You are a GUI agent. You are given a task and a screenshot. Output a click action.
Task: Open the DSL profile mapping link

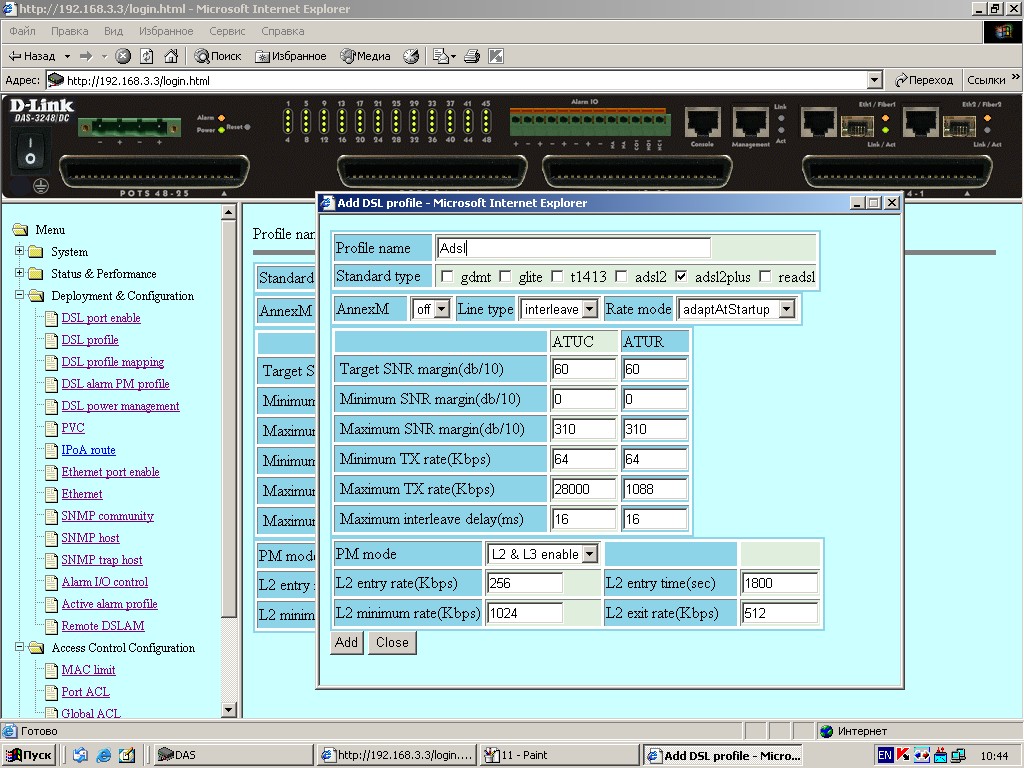point(112,362)
